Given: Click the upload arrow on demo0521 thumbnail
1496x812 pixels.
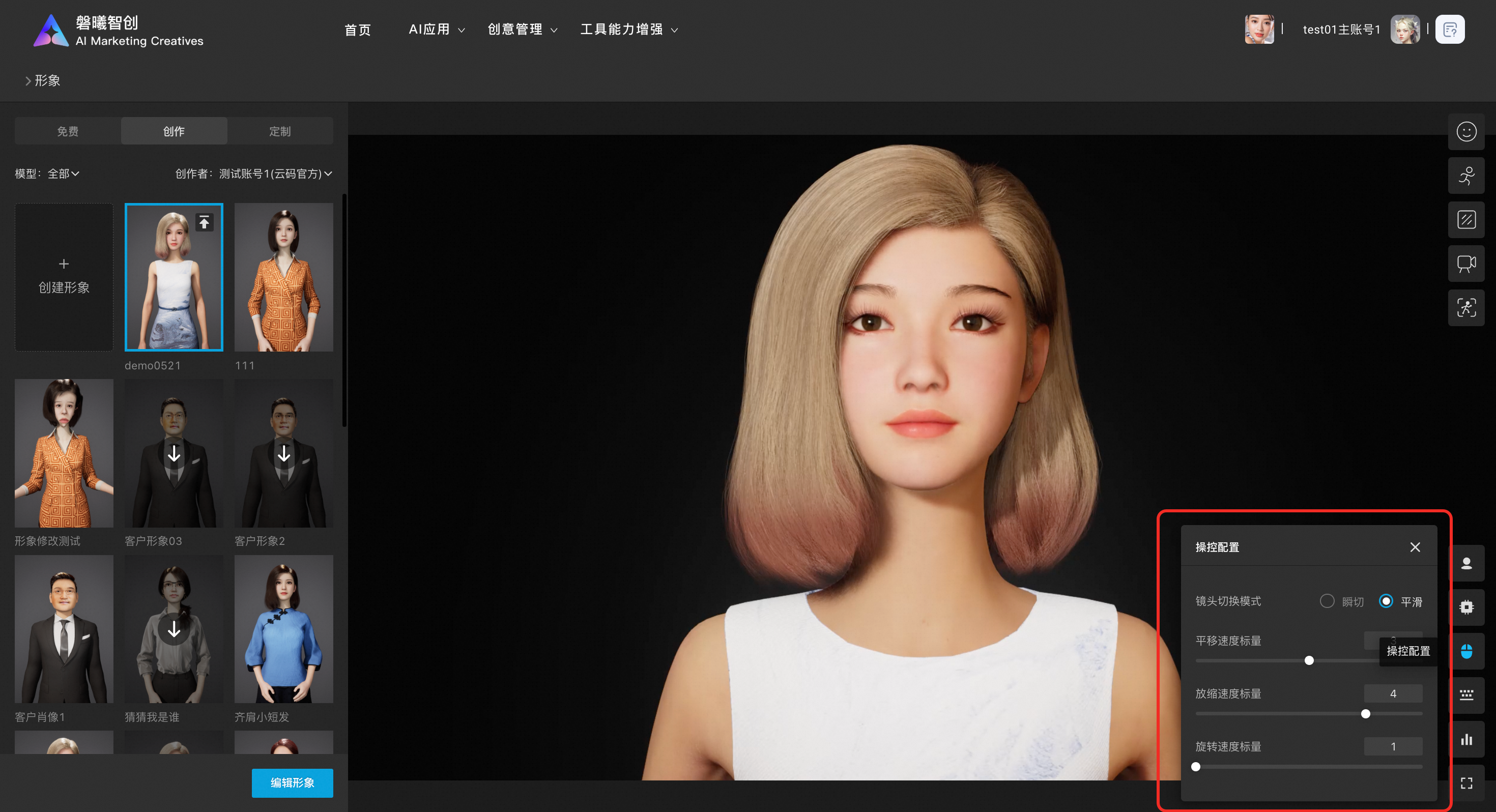Looking at the screenshot, I should pos(205,222).
